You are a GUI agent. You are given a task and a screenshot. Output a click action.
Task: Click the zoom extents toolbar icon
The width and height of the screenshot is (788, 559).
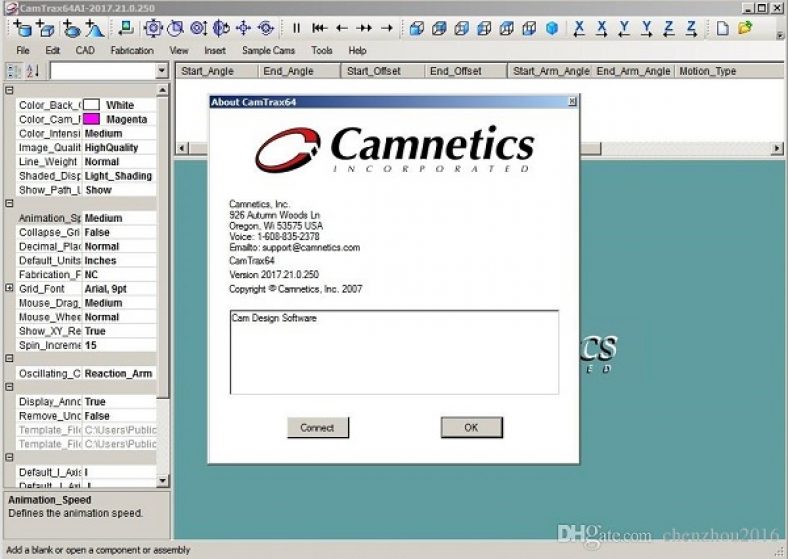click(153, 28)
